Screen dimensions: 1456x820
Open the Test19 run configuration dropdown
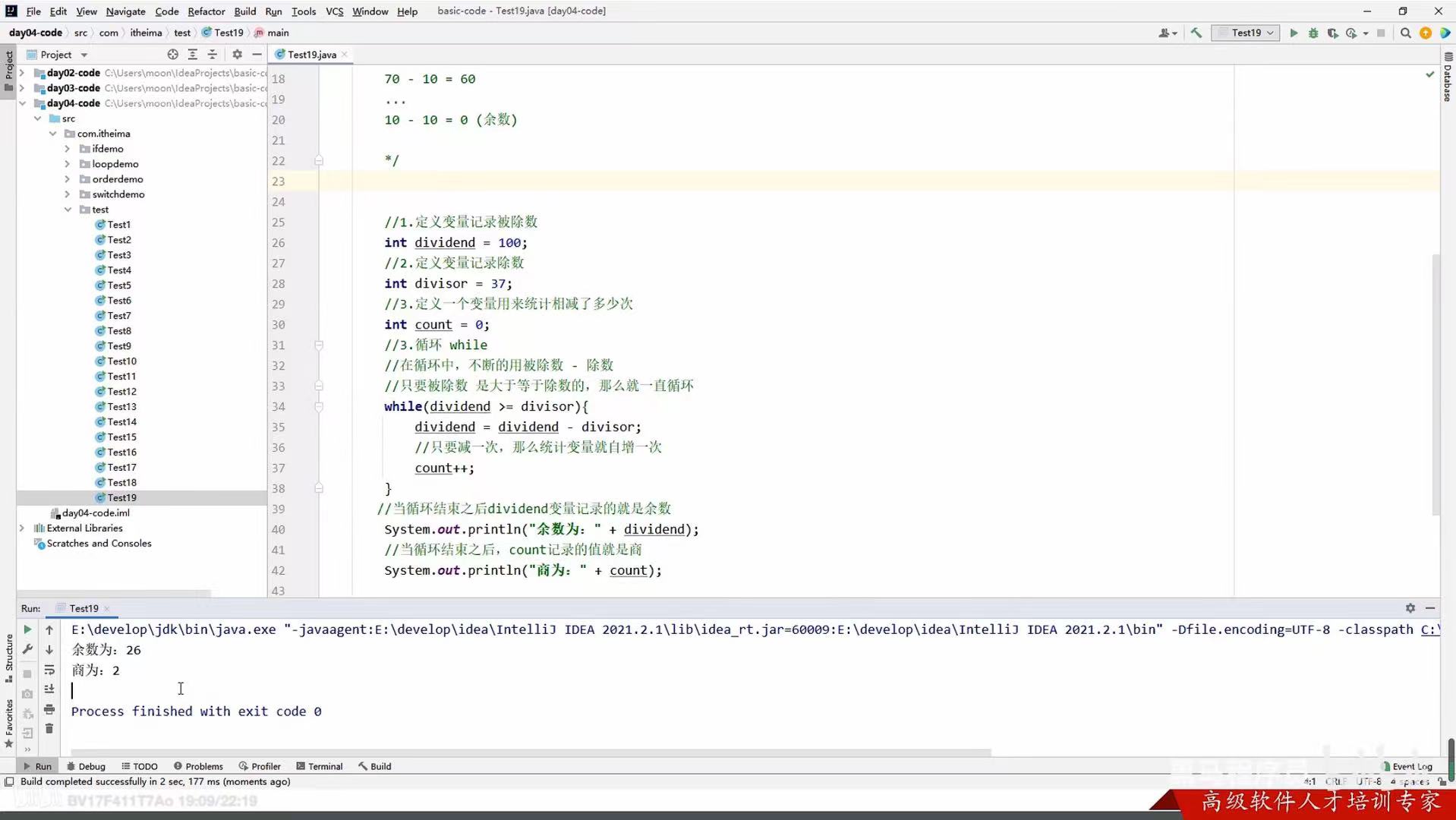pyautogui.click(x=1246, y=33)
